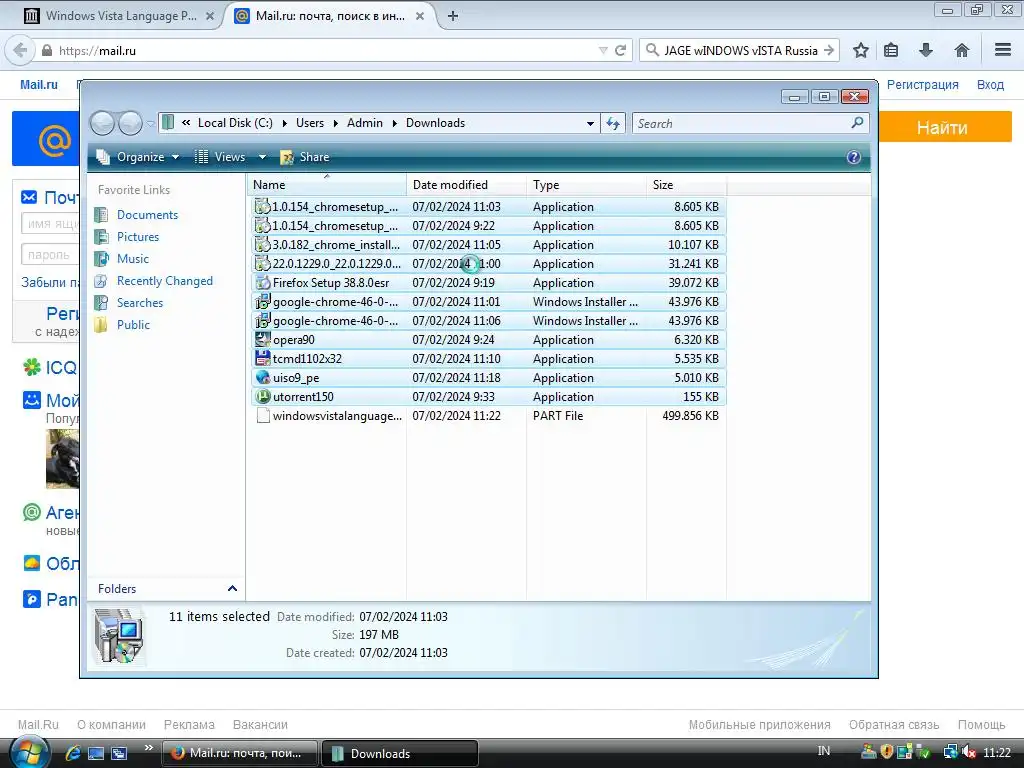Screen dimensions: 1024x768
Task: Click the volume tray icon
Action: point(970,752)
